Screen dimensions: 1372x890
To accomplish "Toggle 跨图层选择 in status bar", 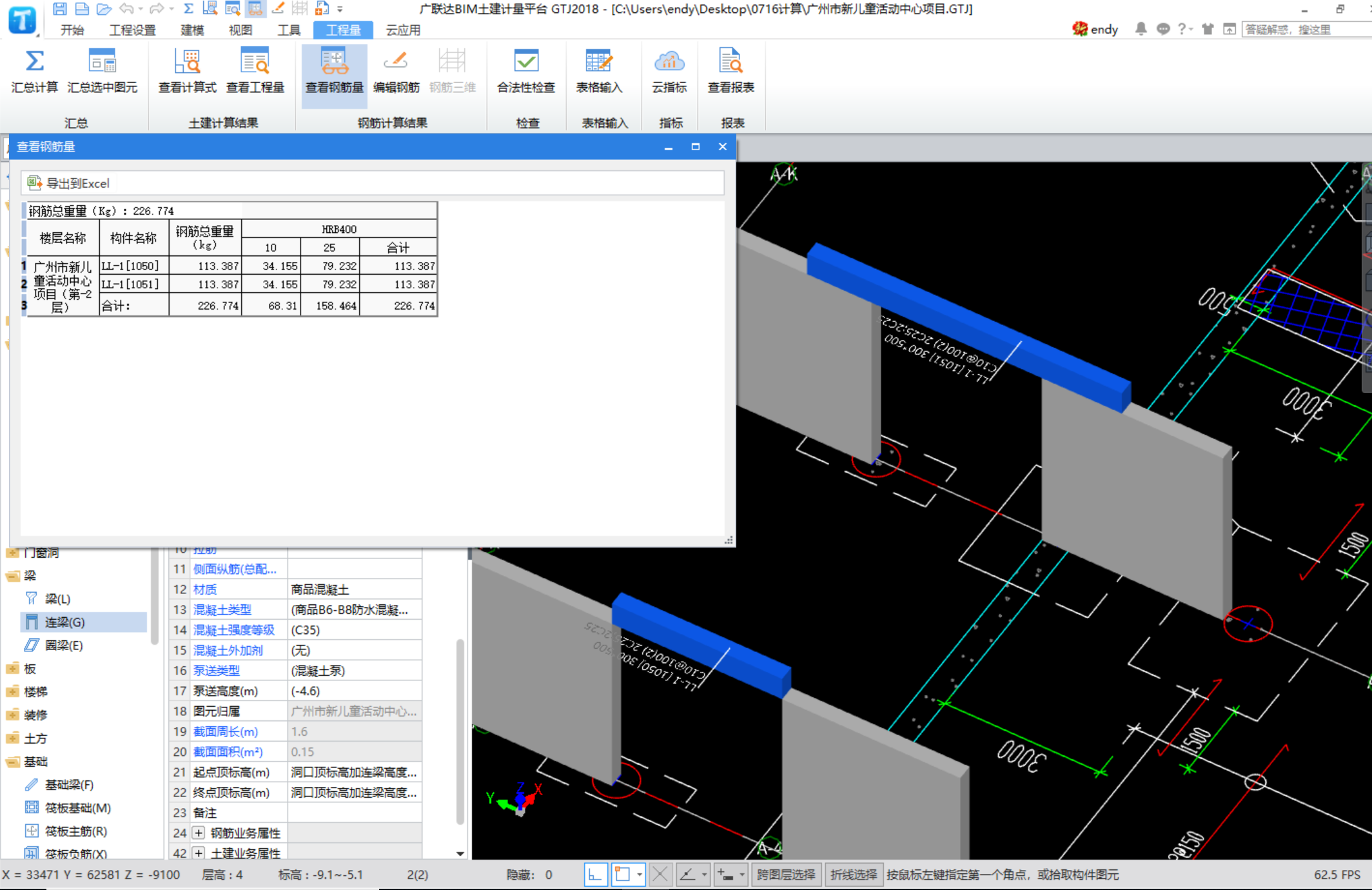I will 786,875.
